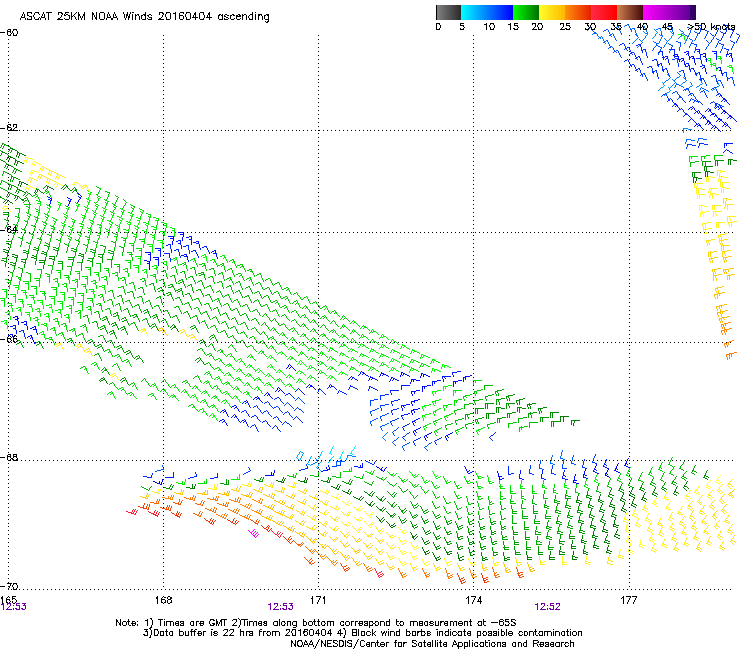Click the orange 25-30 knots legend segment
Viewport: 740px width, 650px height.
click(x=578, y=12)
